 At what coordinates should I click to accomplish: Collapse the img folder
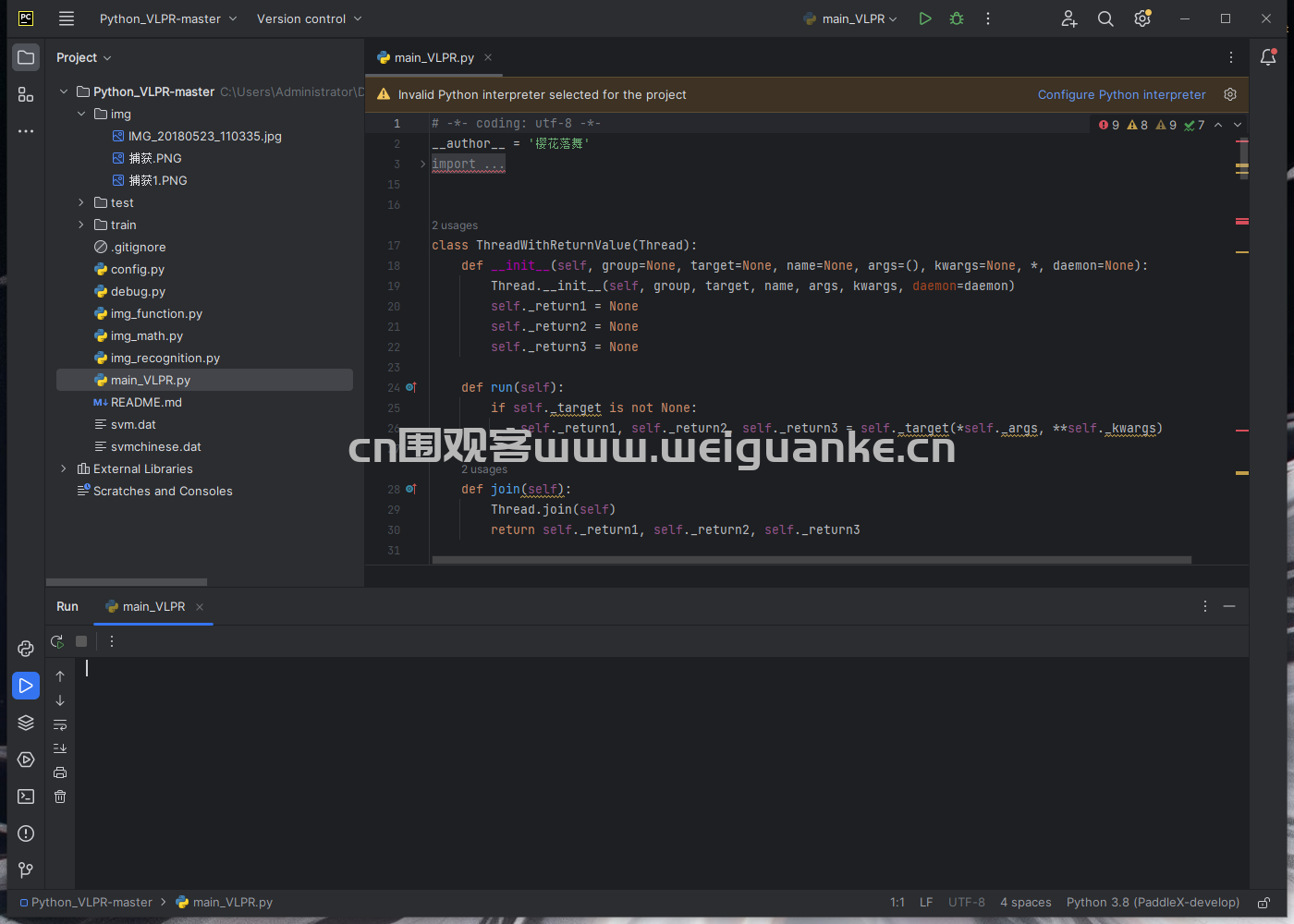[81, 114]
